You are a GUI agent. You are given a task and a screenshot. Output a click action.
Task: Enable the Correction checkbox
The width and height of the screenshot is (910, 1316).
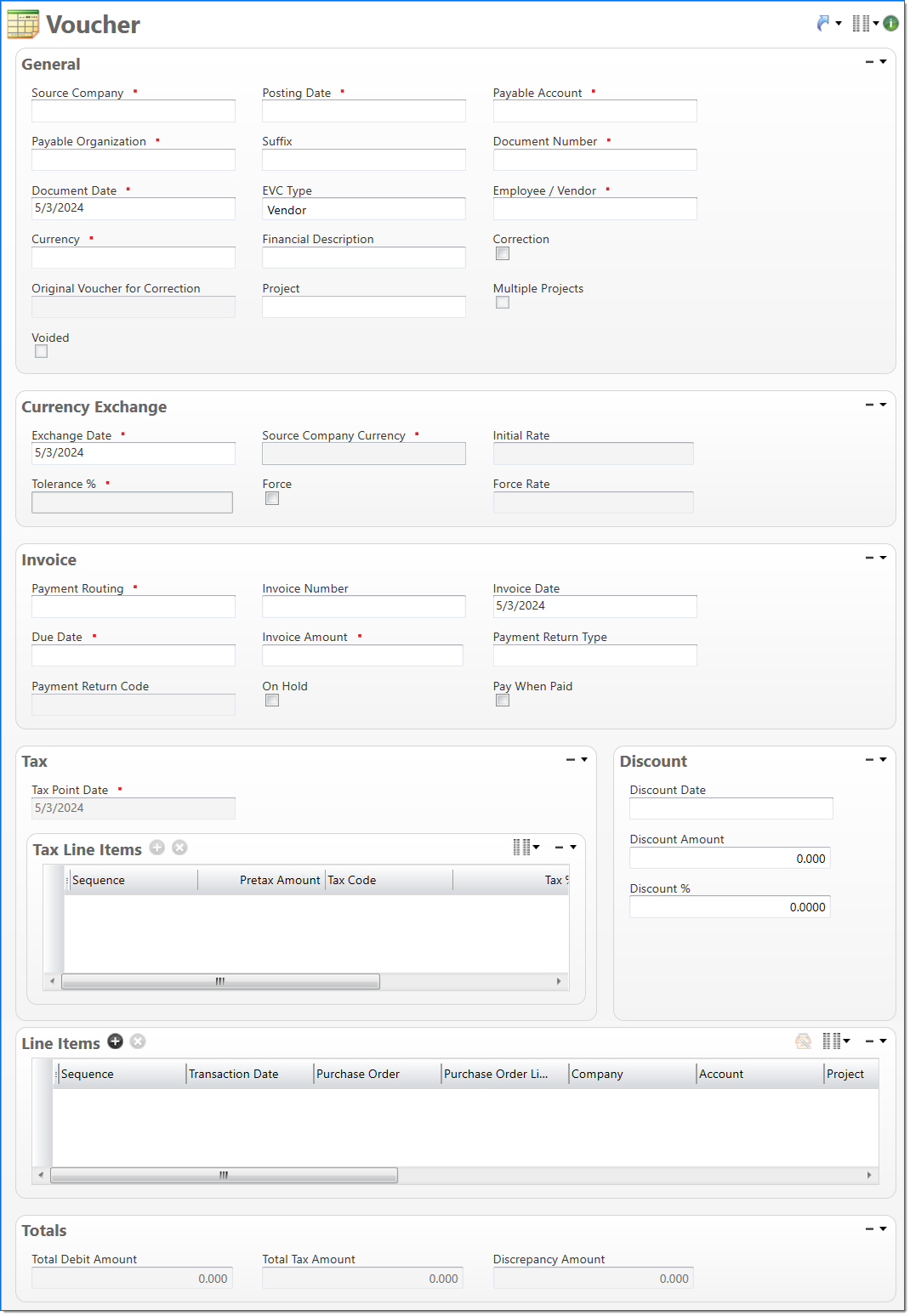coord(503,253)
